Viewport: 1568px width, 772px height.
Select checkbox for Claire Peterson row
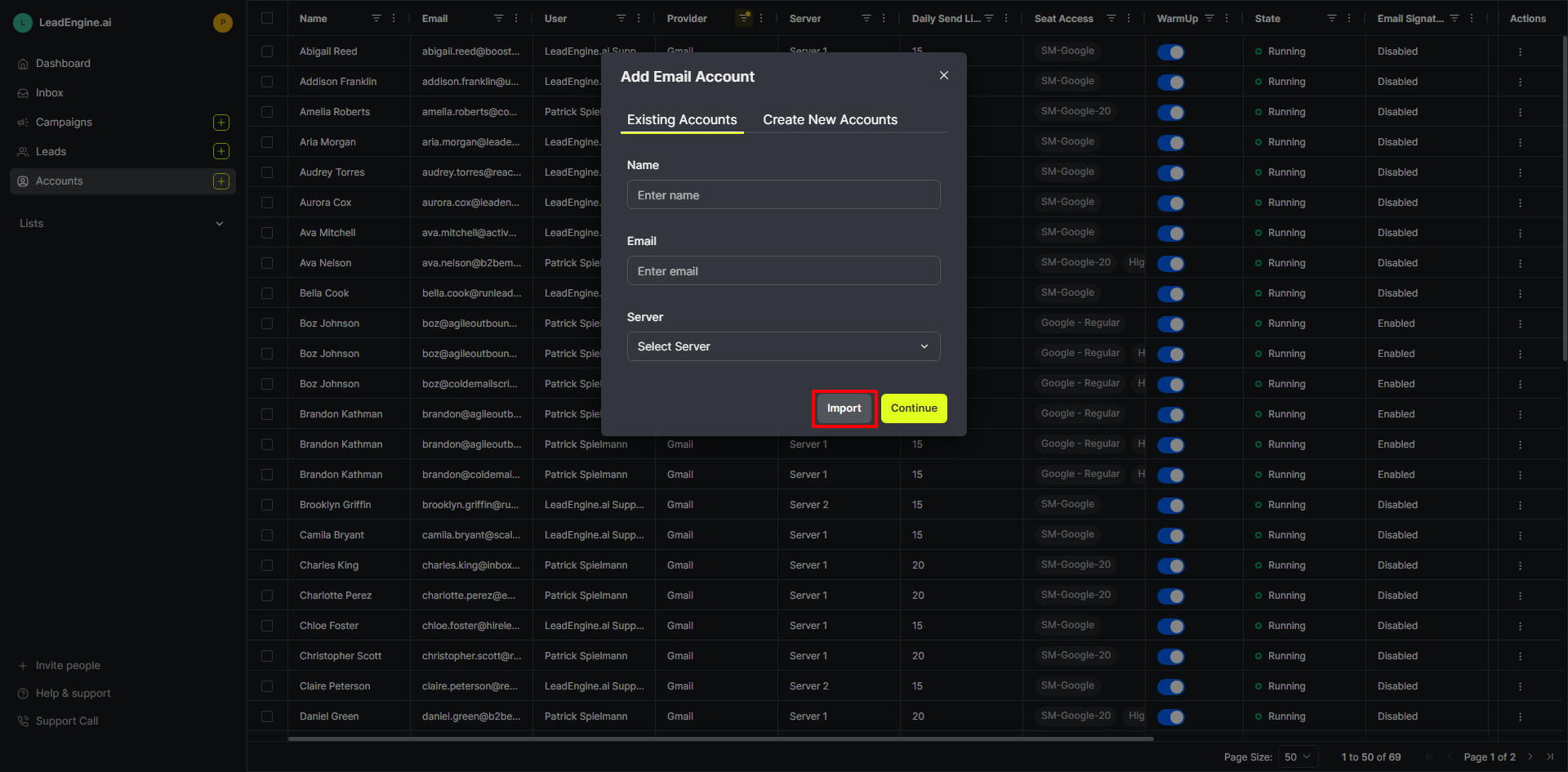[x=267, y=686]
